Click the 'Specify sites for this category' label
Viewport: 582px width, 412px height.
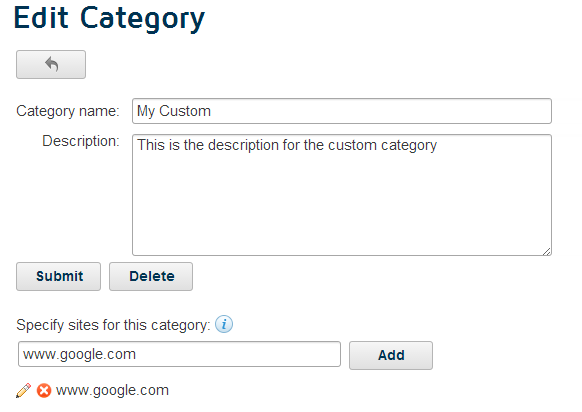point(113,325)
